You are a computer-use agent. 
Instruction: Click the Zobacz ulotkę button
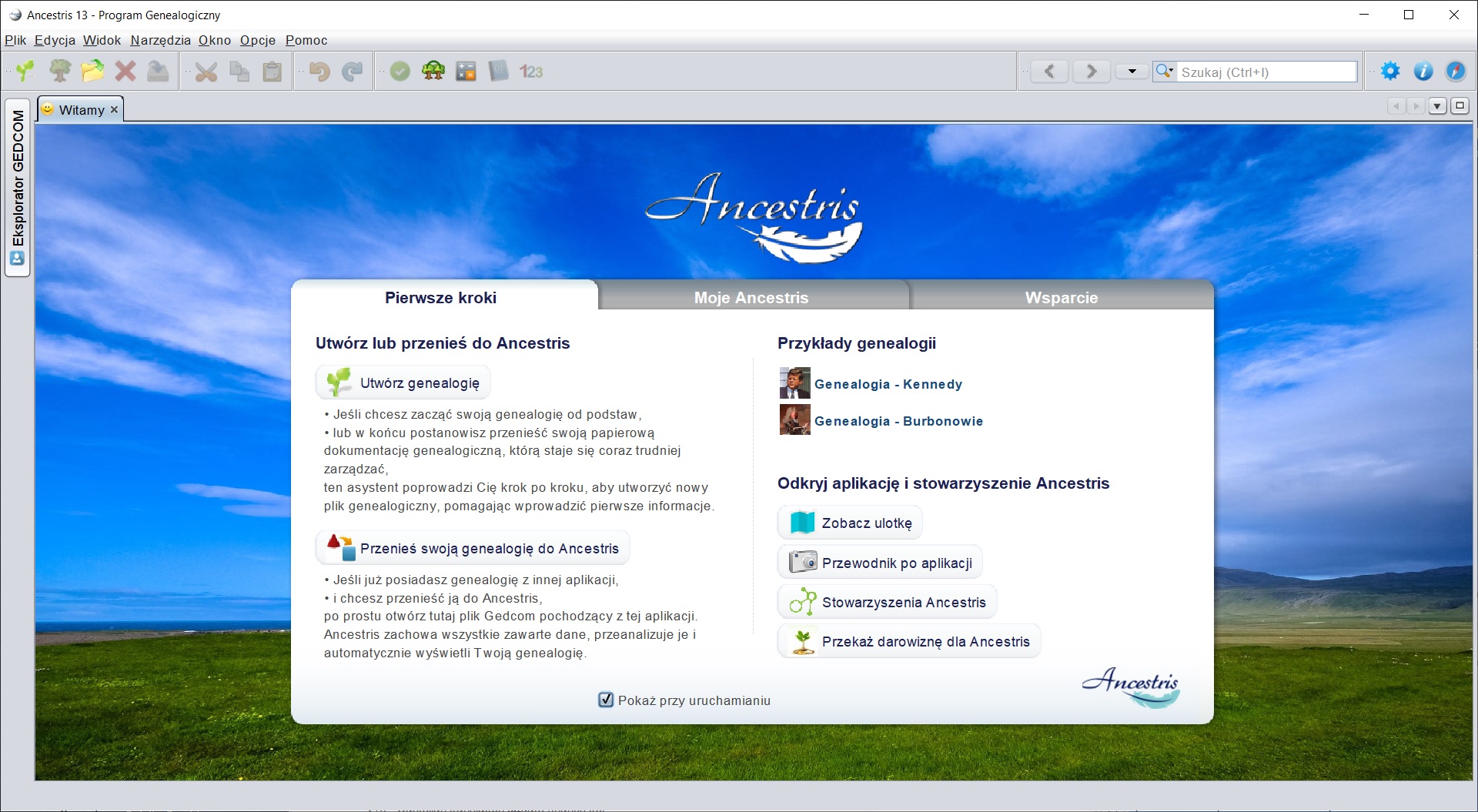[x=850, y=523]
